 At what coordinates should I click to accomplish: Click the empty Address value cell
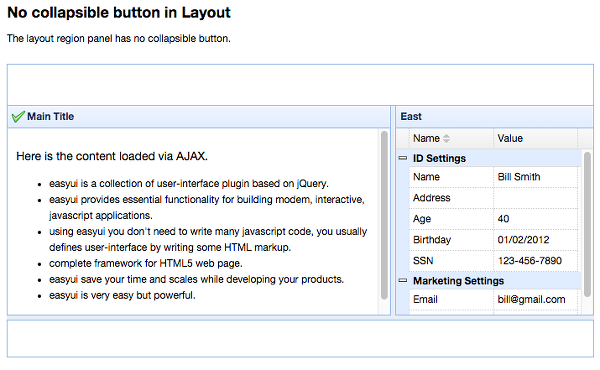pos(535,198)
